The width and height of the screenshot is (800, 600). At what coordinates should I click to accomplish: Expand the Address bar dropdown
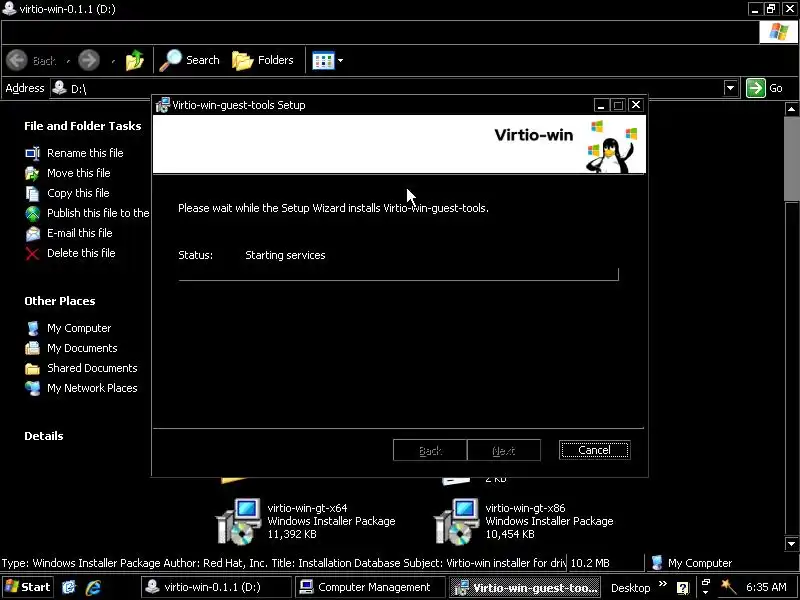click(x=731, y=88)
